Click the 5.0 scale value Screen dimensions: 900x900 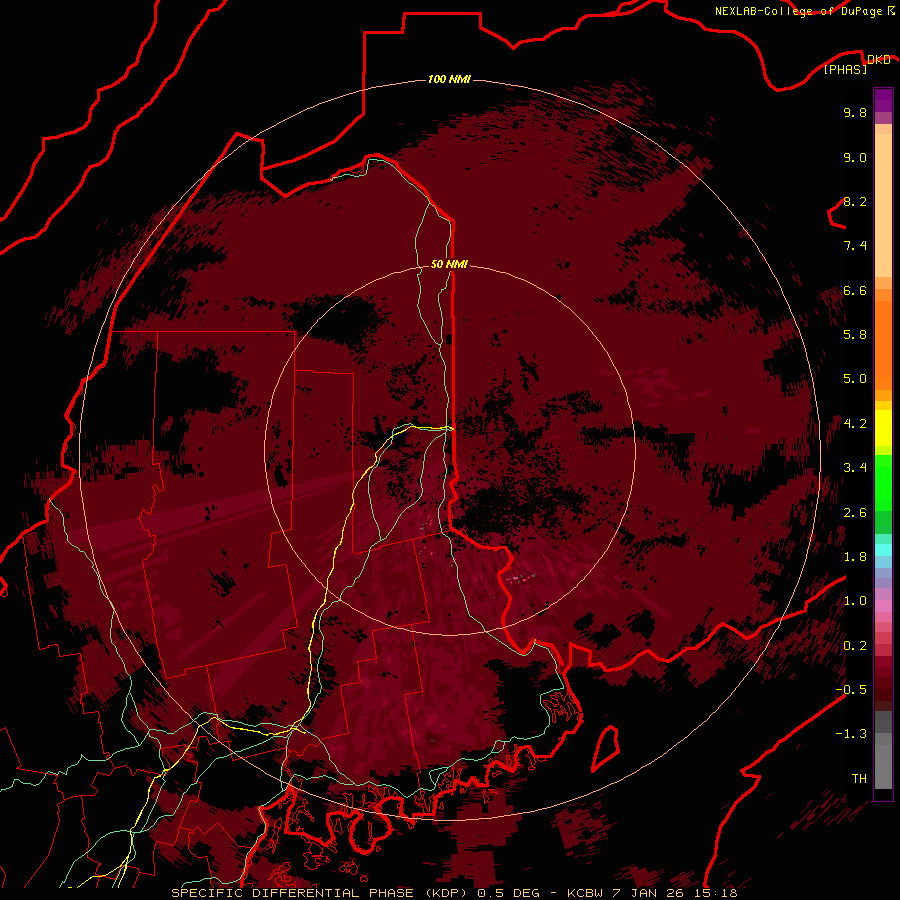point(855,379)
